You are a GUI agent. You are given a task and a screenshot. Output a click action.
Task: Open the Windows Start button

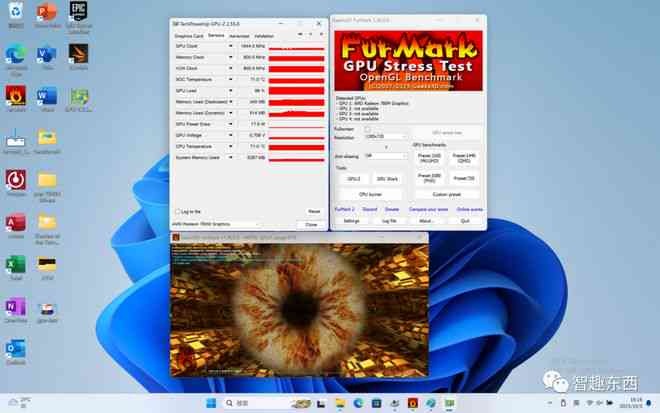tap(211, 403)
